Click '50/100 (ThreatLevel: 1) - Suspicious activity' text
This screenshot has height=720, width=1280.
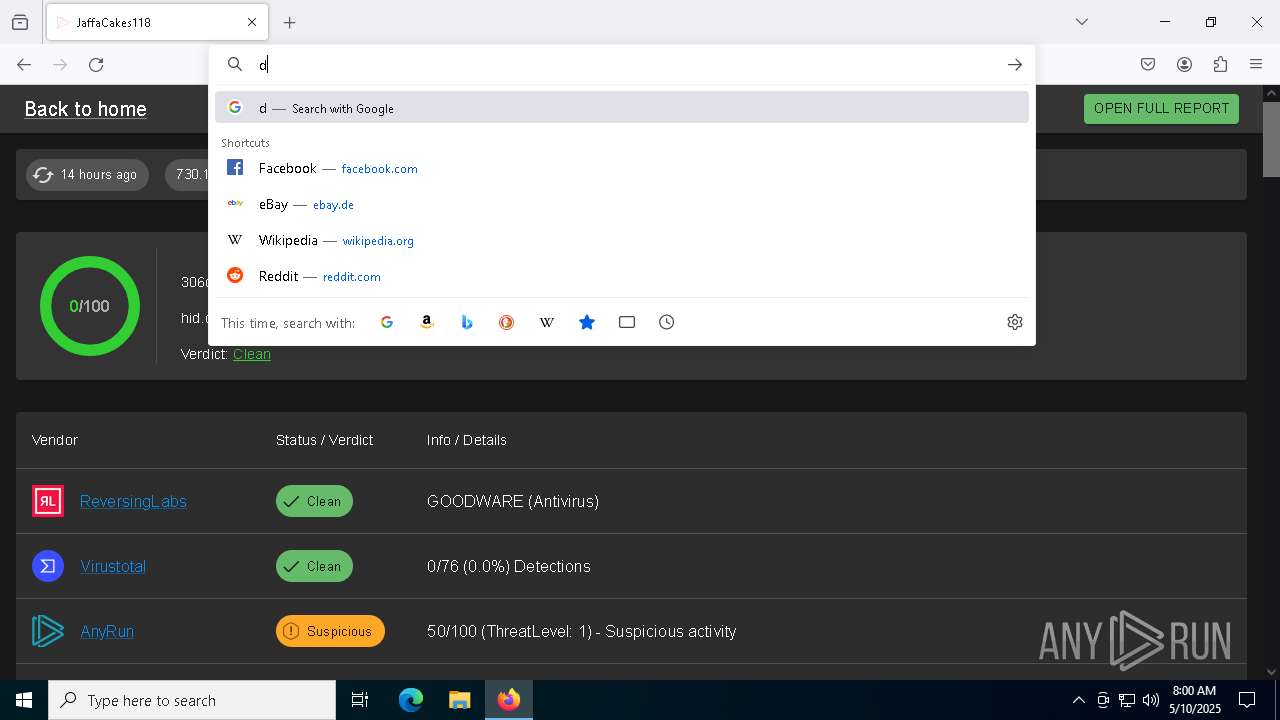click(x=582, y=631)
